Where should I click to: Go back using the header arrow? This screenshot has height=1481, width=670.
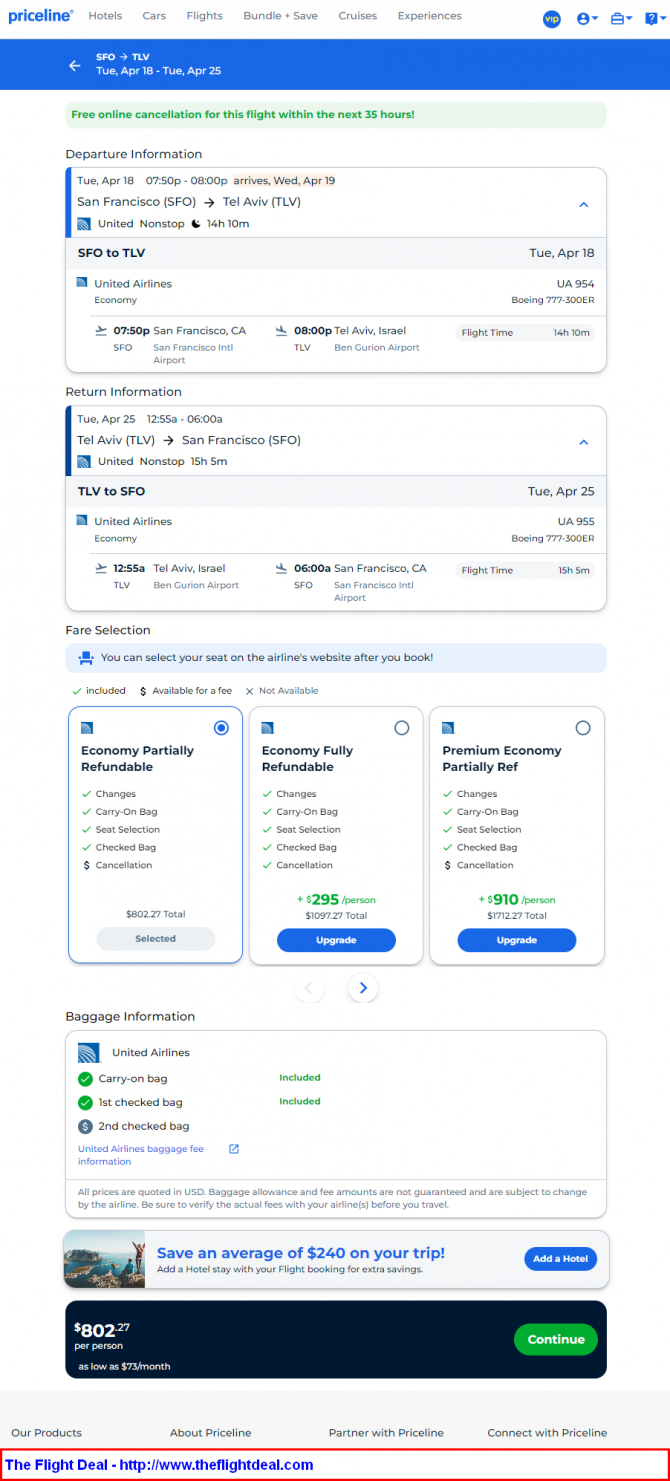coord(74,65)
